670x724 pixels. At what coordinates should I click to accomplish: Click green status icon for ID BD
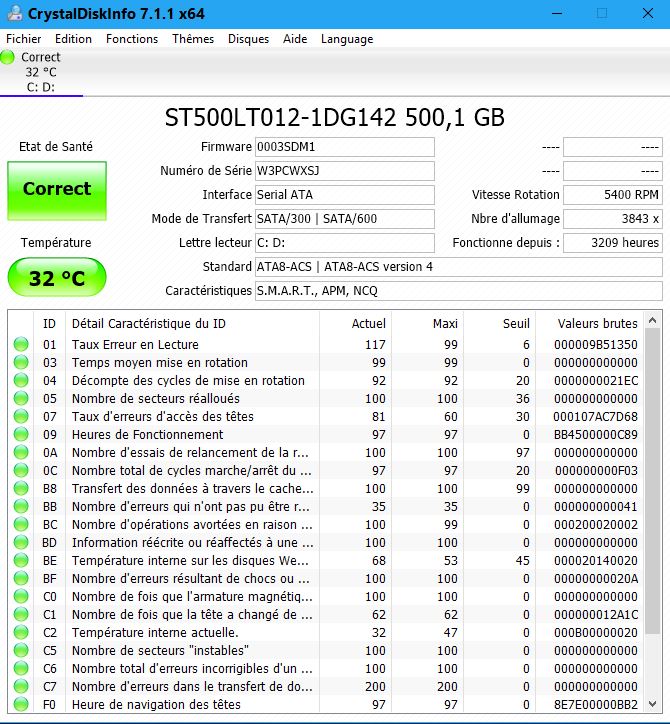pos(21,543)
